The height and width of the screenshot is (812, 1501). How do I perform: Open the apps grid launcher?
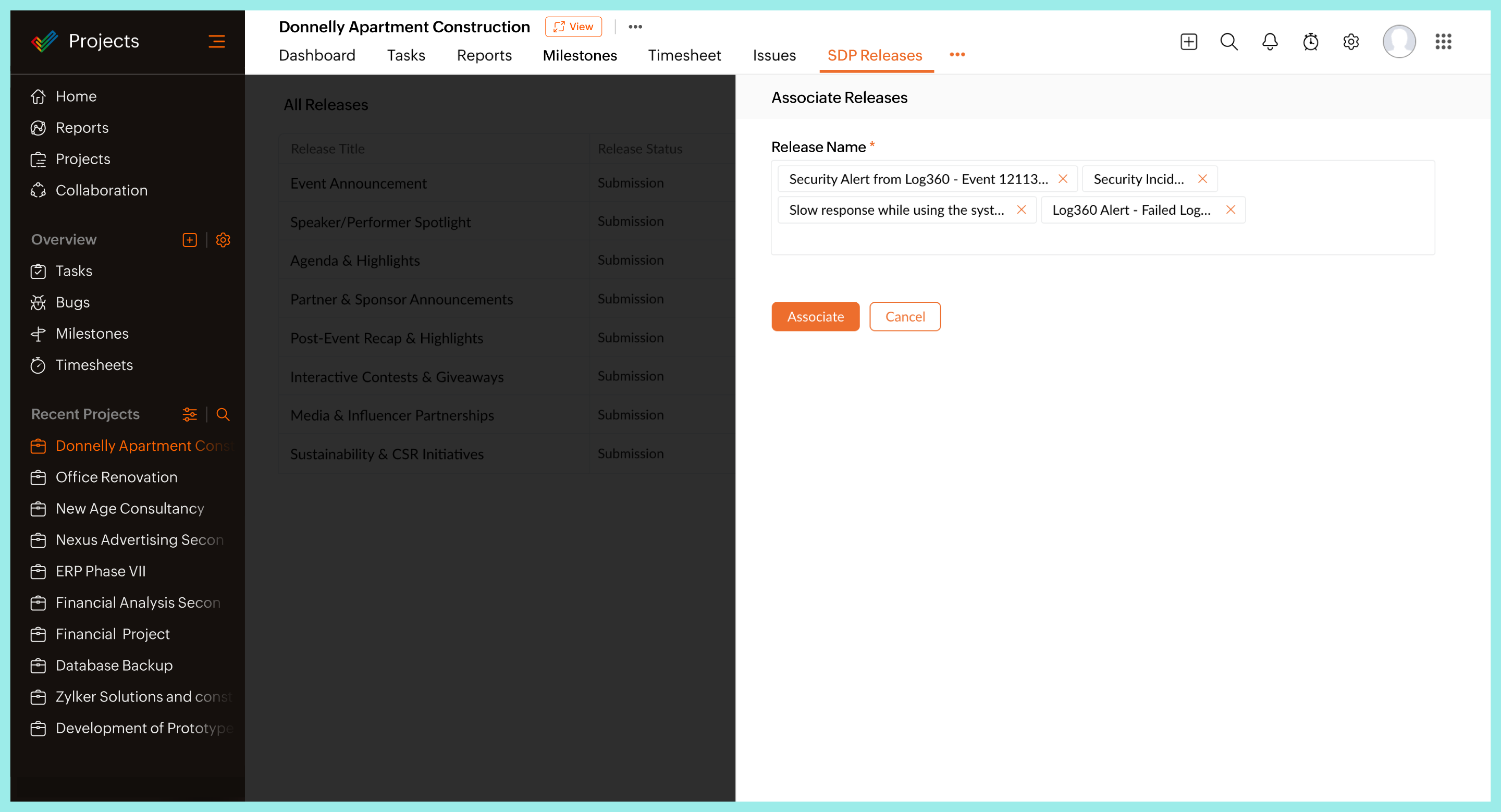coord(1442,41)
